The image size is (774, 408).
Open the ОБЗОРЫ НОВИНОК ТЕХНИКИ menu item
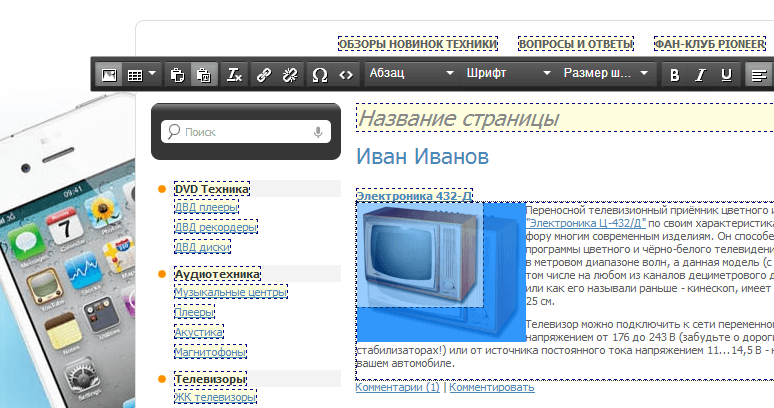417,44
